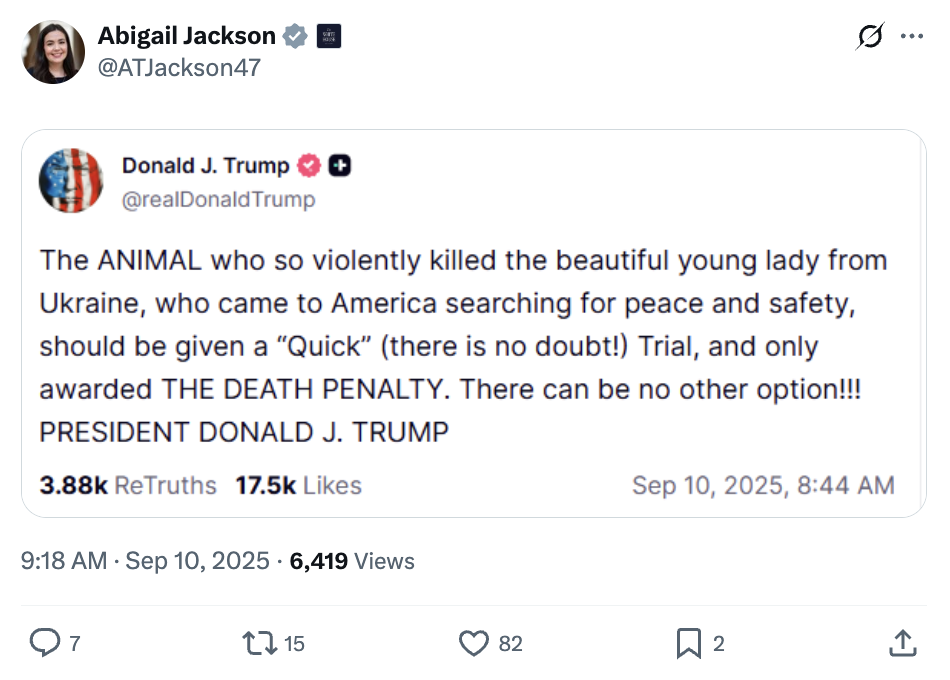Open the Abigail Jackson display name link
Viewport: 950px width, 680px height.
[x=187, y=36]
